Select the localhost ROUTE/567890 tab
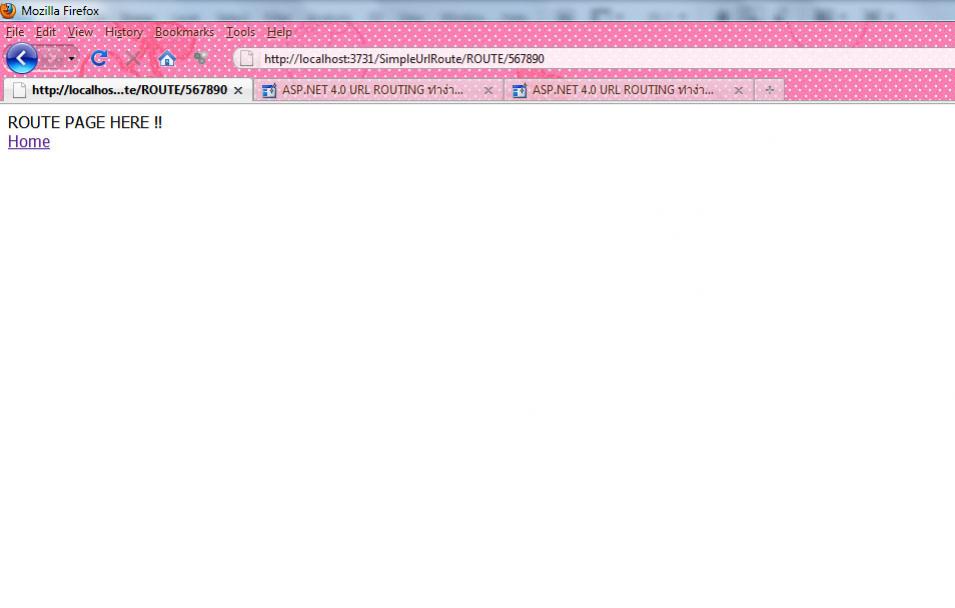This screenshot has width=955, height=608. pyautogui.click(x=128, y=90)
